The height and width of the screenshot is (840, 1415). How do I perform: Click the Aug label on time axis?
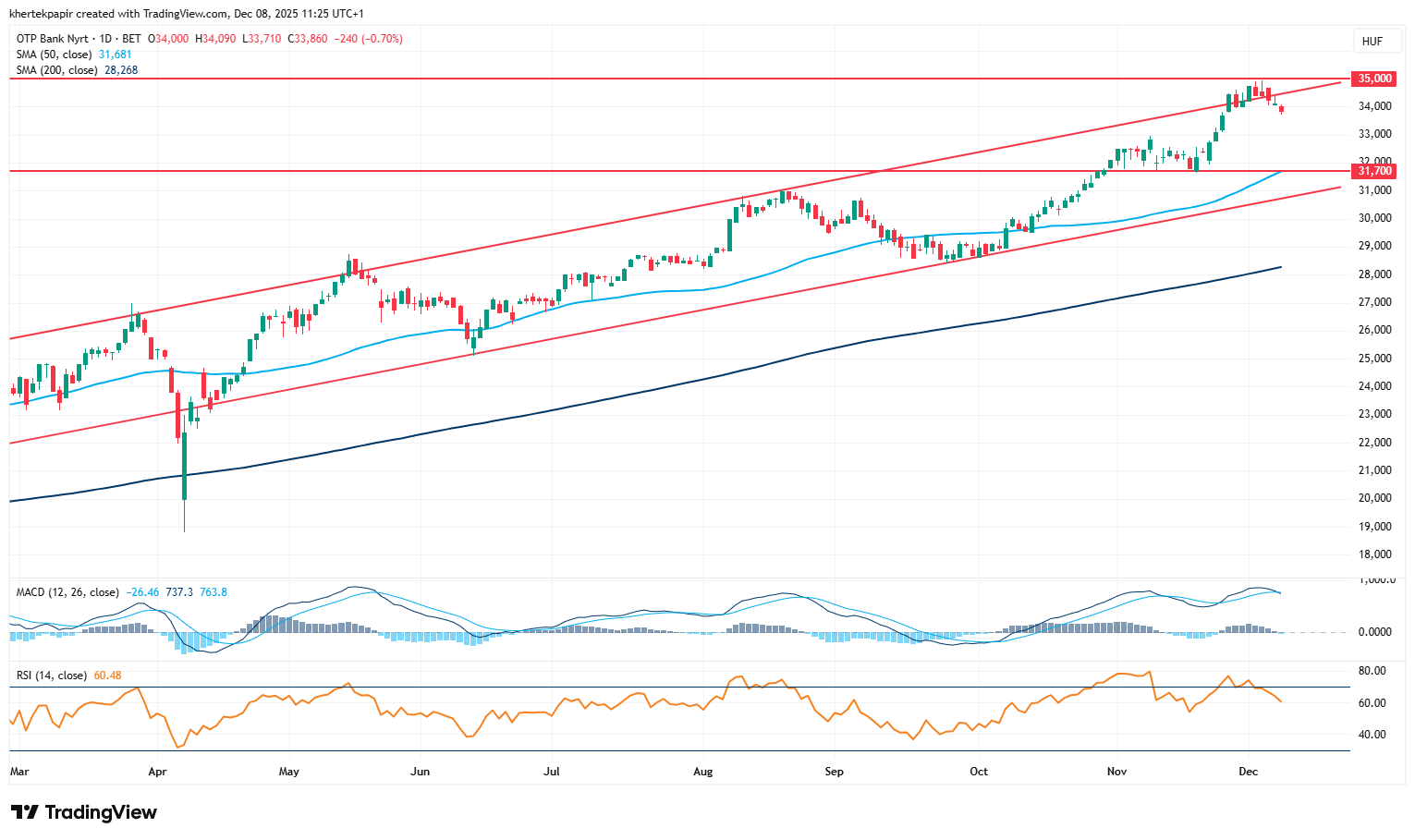coord(702,772)
